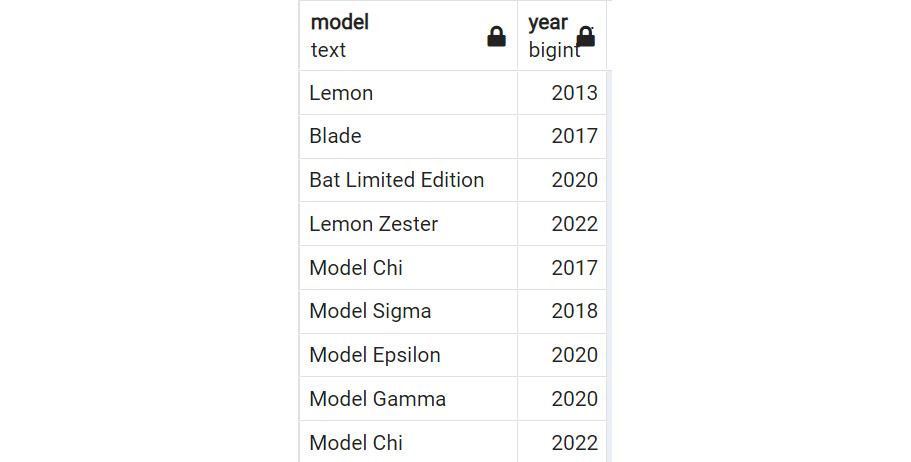Select the year column header
Screen dimensions: 911x462
(x=562, y=35)
